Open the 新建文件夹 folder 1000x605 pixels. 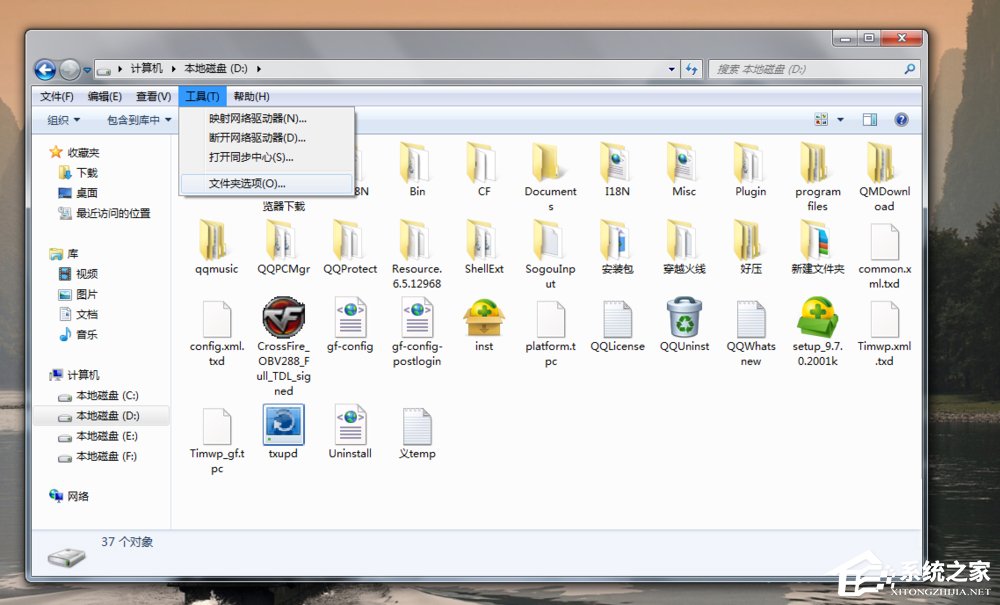tap(817, 242)
